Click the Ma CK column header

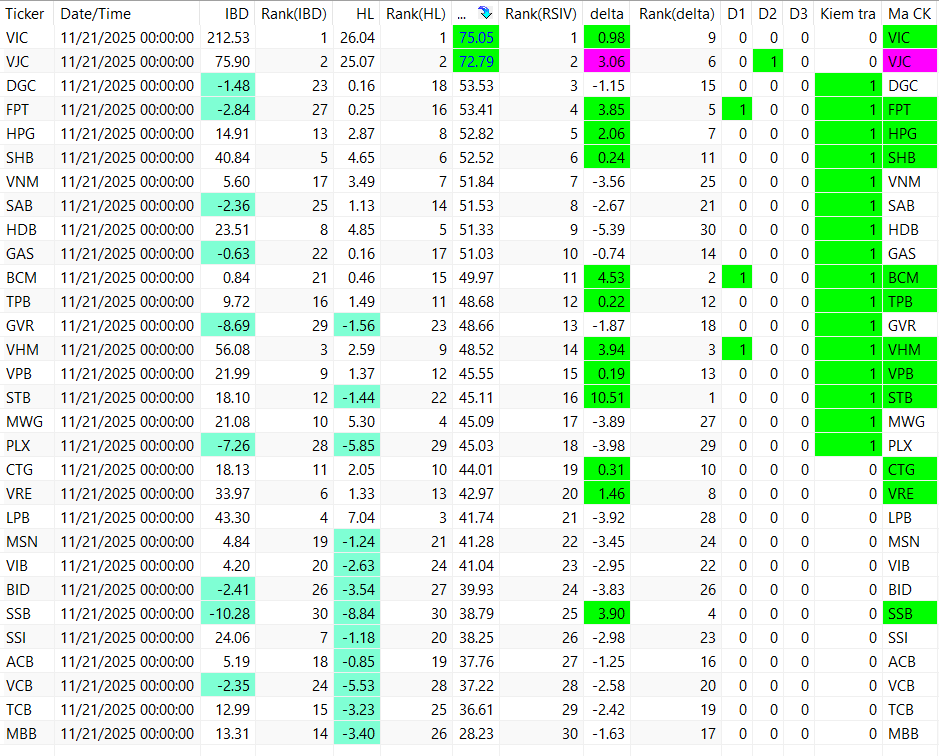pyautogui.click(x=910, y=13)
